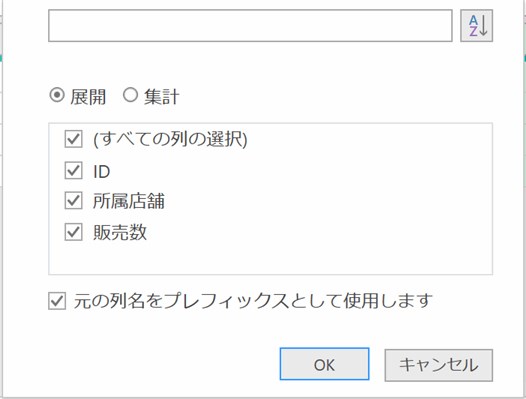Disable the 元の列名をプレフィックスとして使用します checkbox
526x399 pixels.
tap(57, 301)
